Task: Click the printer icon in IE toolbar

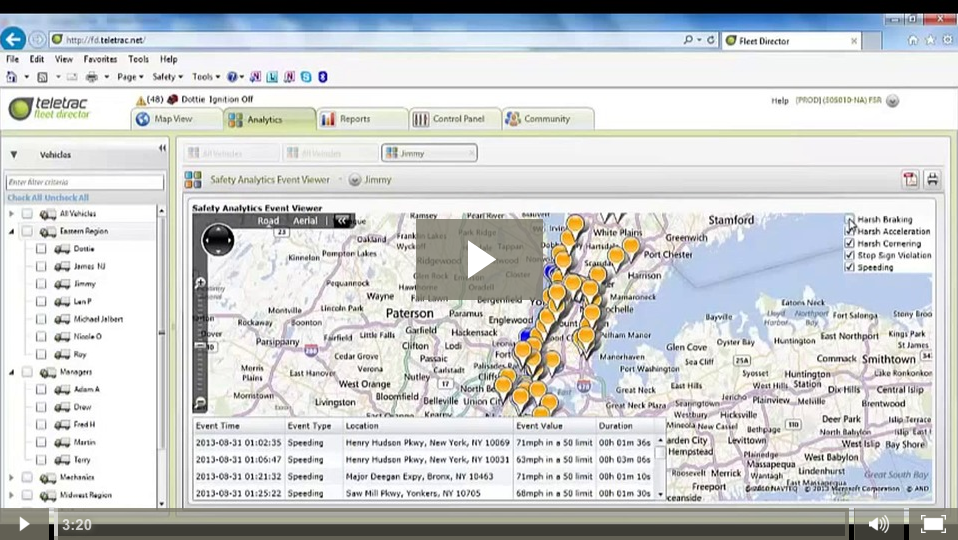Action: [x=92, y=77]
